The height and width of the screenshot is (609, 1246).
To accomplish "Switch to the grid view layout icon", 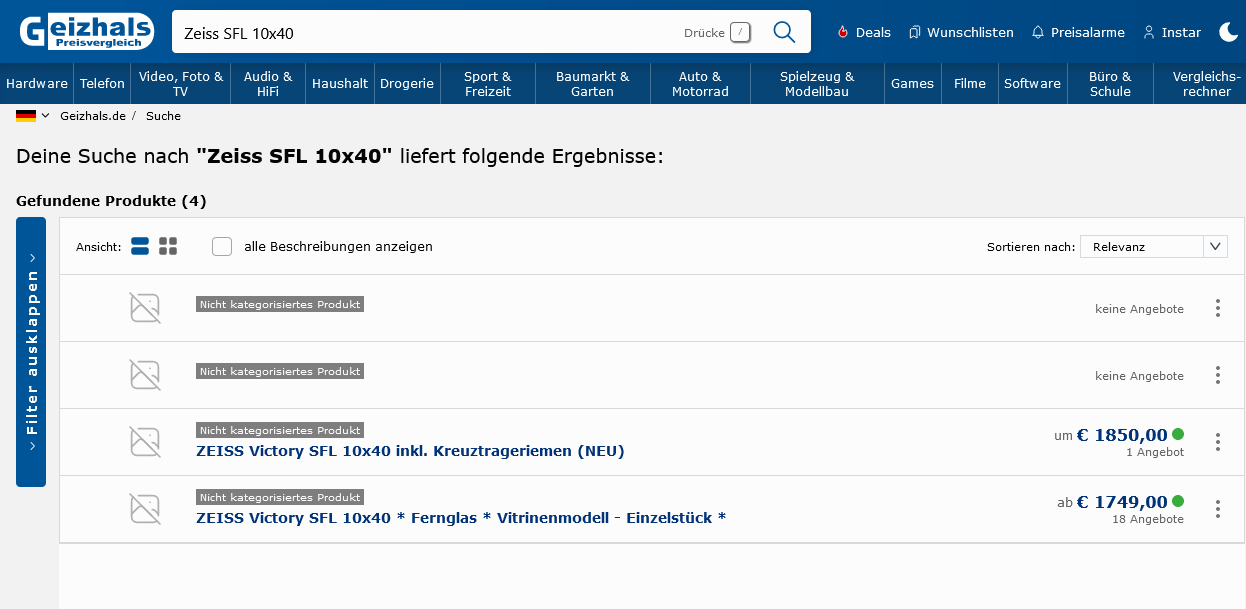I will (x=168, y=246).
